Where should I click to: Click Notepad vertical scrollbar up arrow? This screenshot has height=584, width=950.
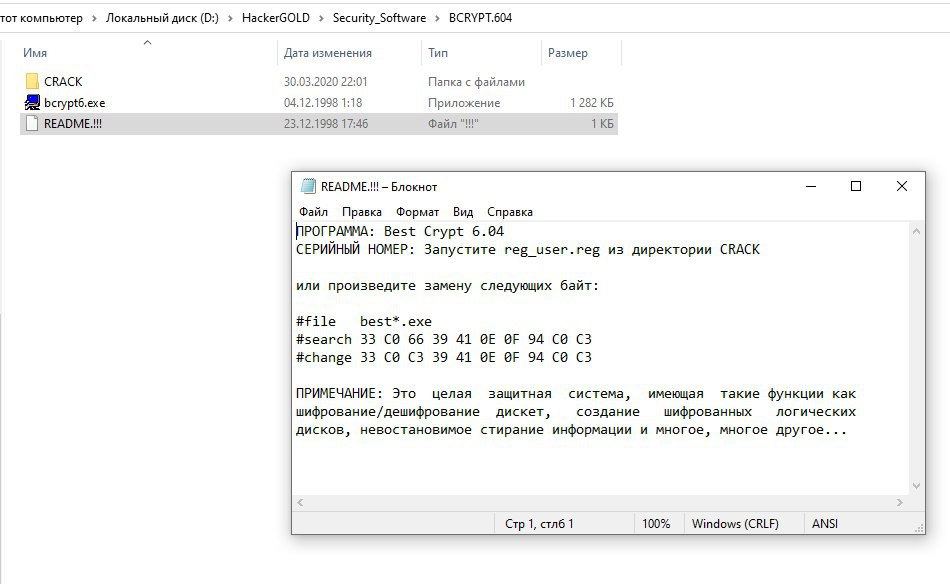tap(916, 231)
